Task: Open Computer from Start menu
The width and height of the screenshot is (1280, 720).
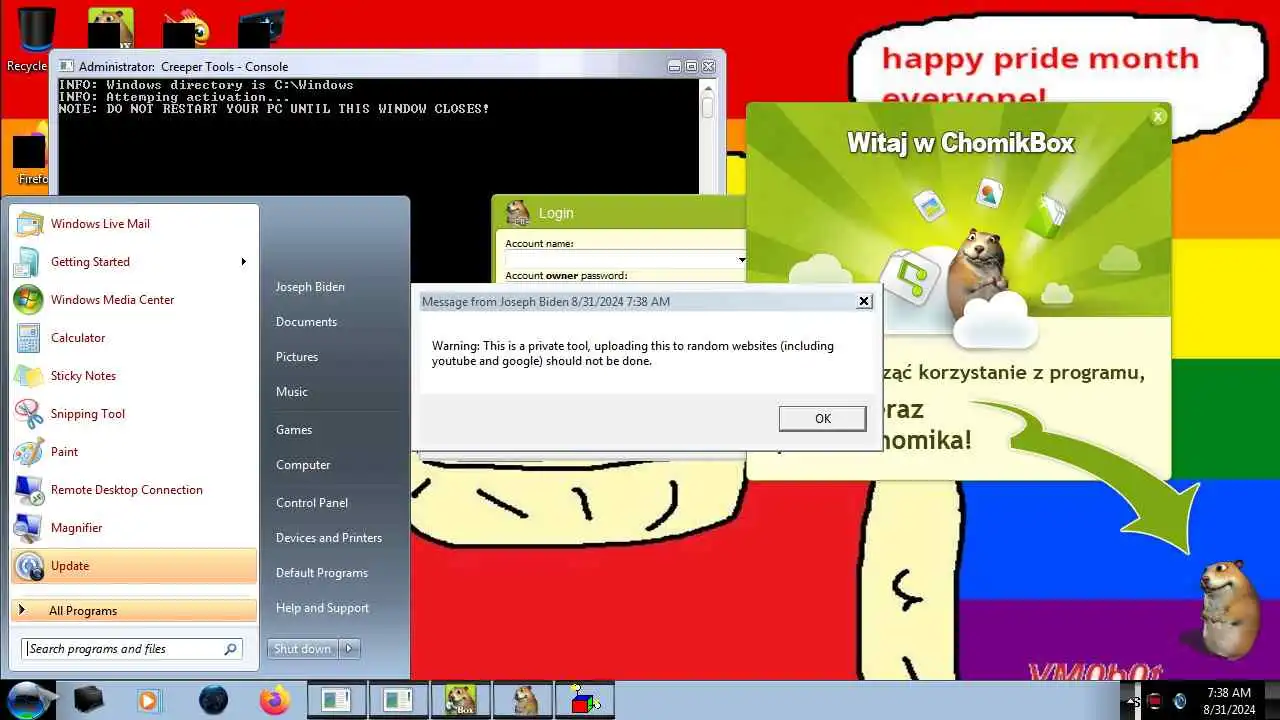Action: coord(303,465)
